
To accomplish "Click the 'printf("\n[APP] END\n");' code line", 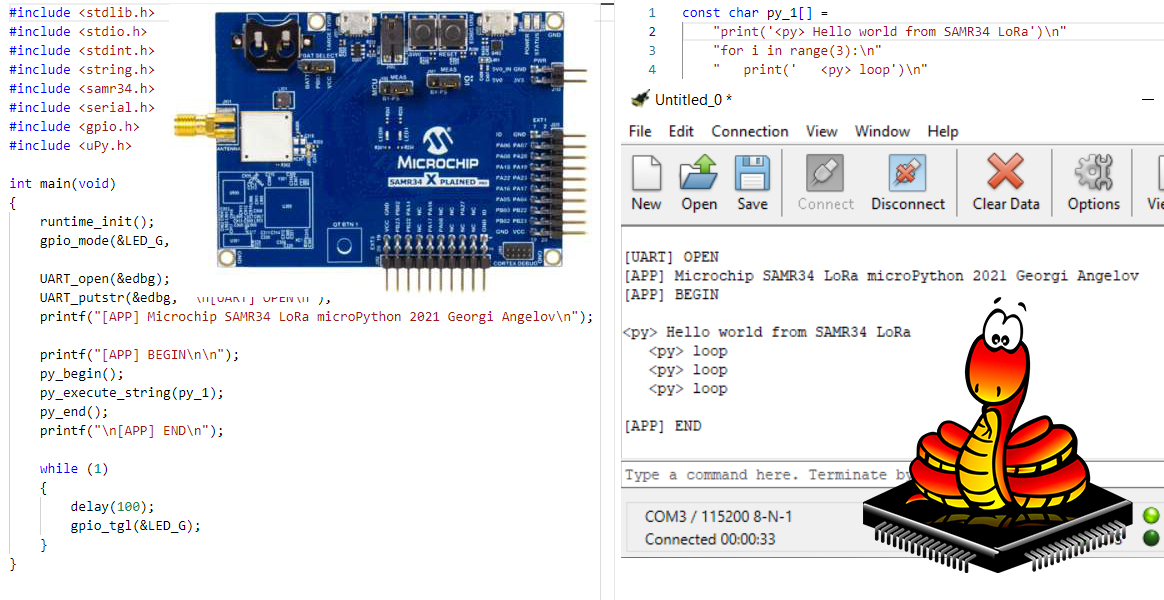I will (x=131, y=431).
